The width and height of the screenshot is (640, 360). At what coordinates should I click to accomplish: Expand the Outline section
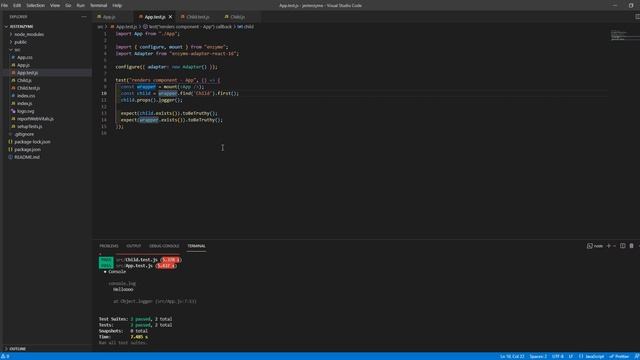[x=17, y=349]
